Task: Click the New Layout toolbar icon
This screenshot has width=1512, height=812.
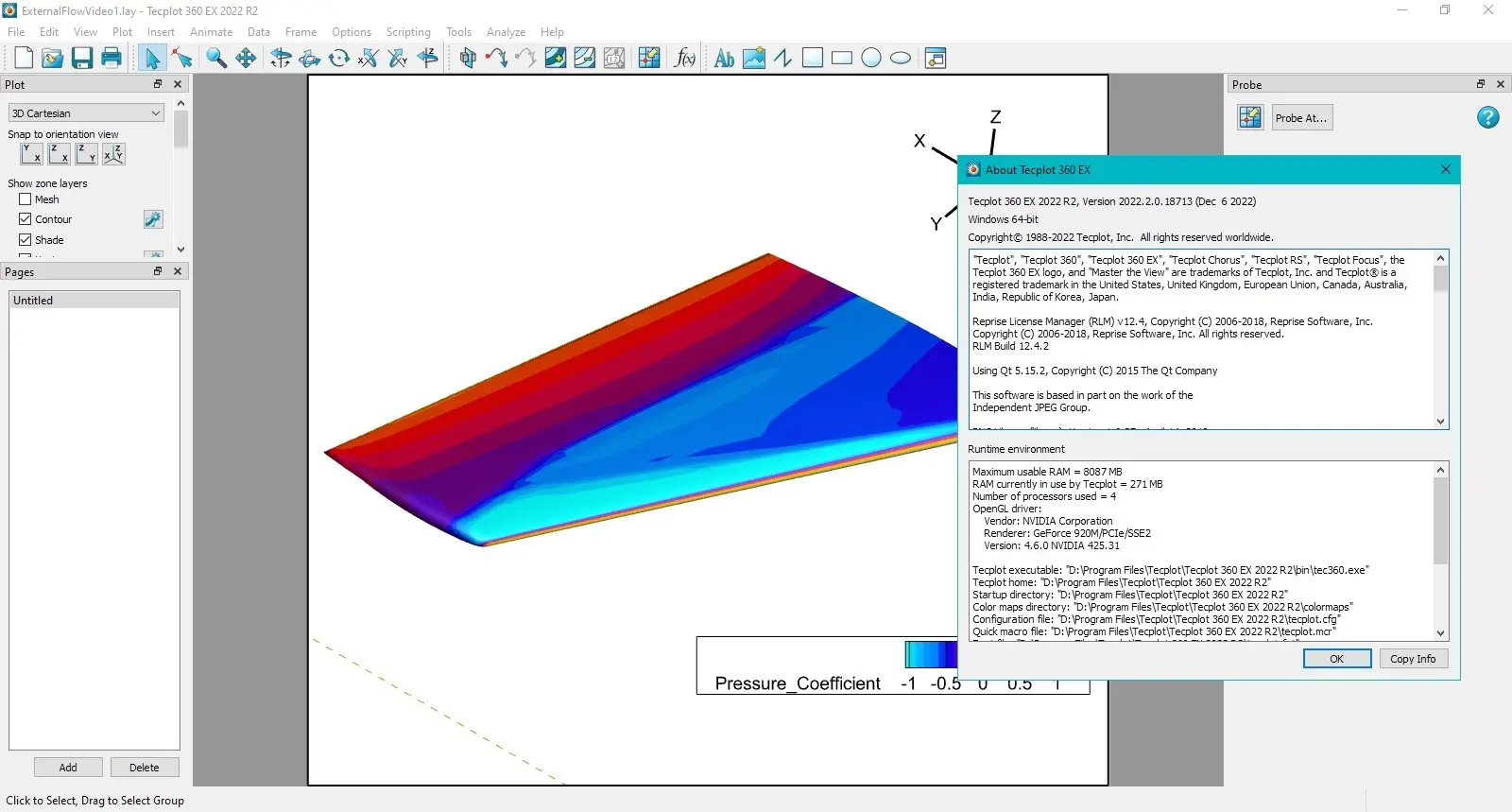Action: (x=24, y=59)
